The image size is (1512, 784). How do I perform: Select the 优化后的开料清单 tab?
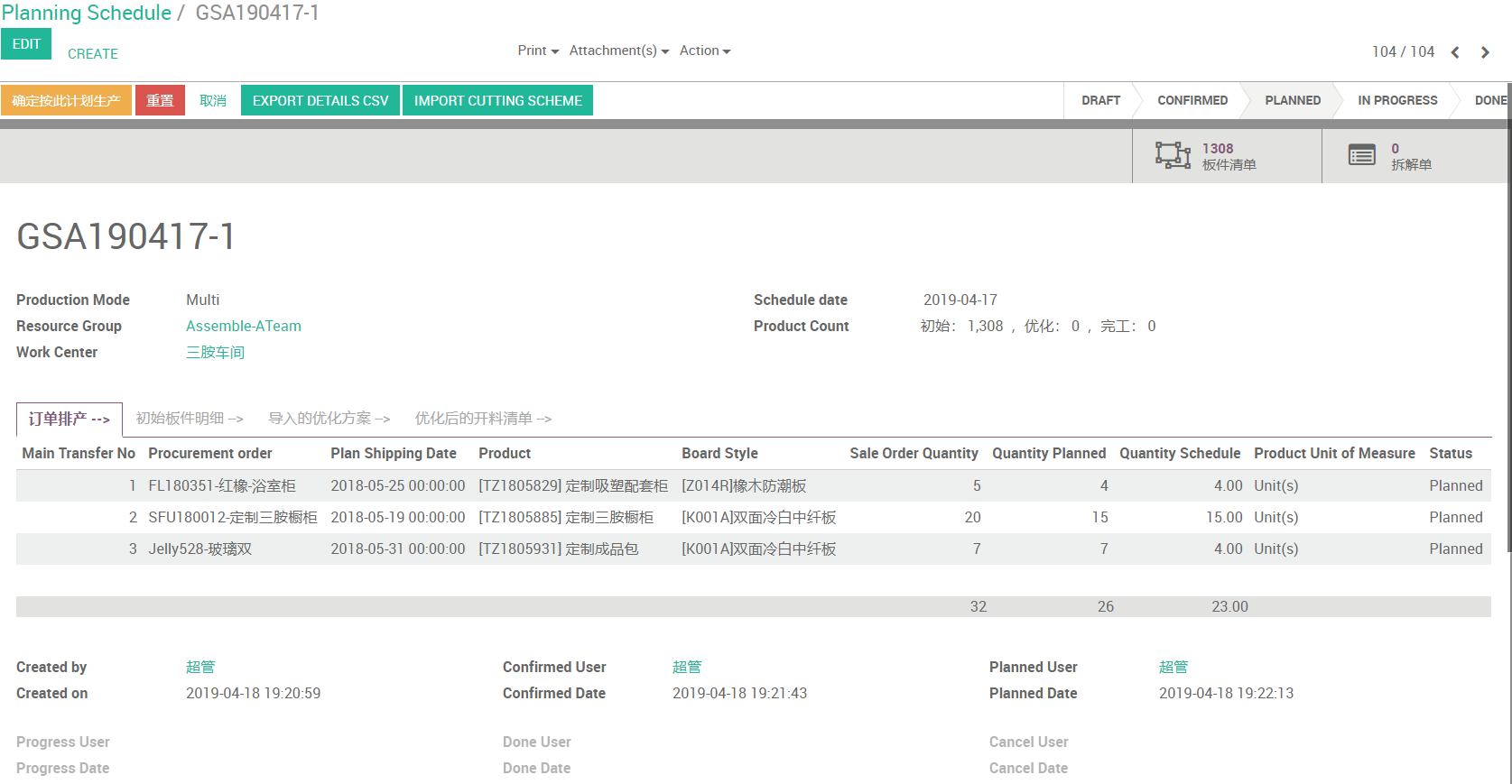482,419
